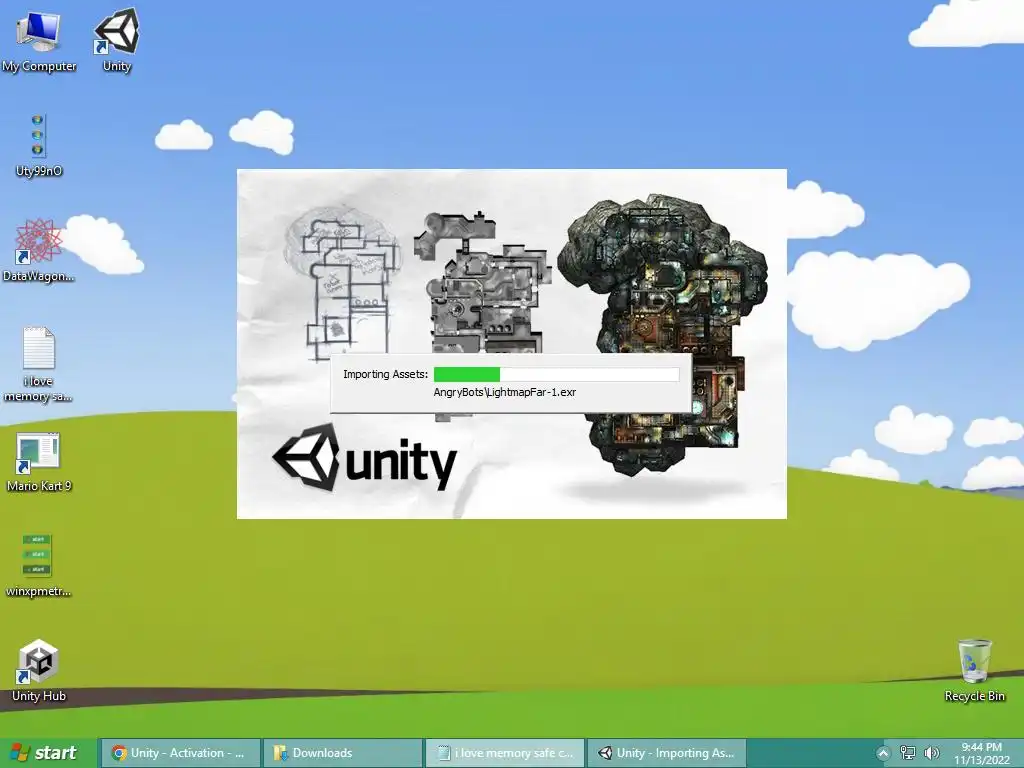Switch to Unity - Activation Chrome taskbar item
1024x768 pixels.
pyautogui.click(x=180, y=753)
